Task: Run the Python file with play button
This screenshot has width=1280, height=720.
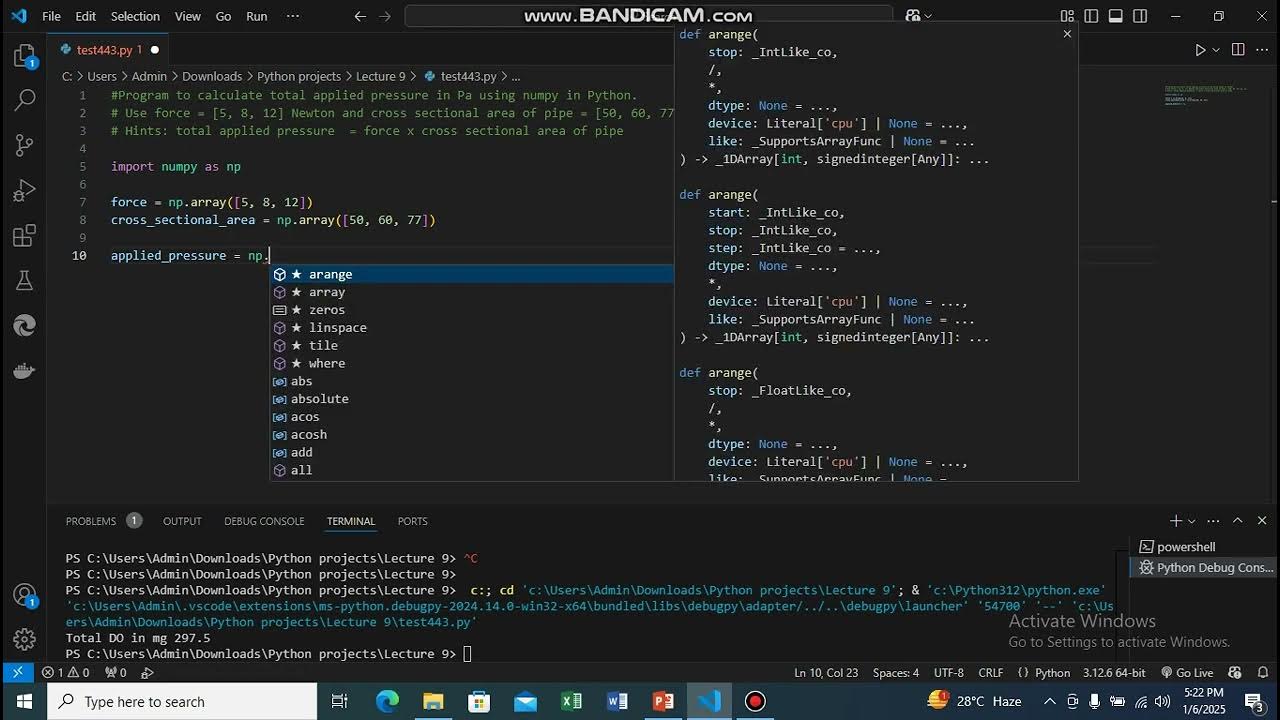Action: (x=1200, y=50)
